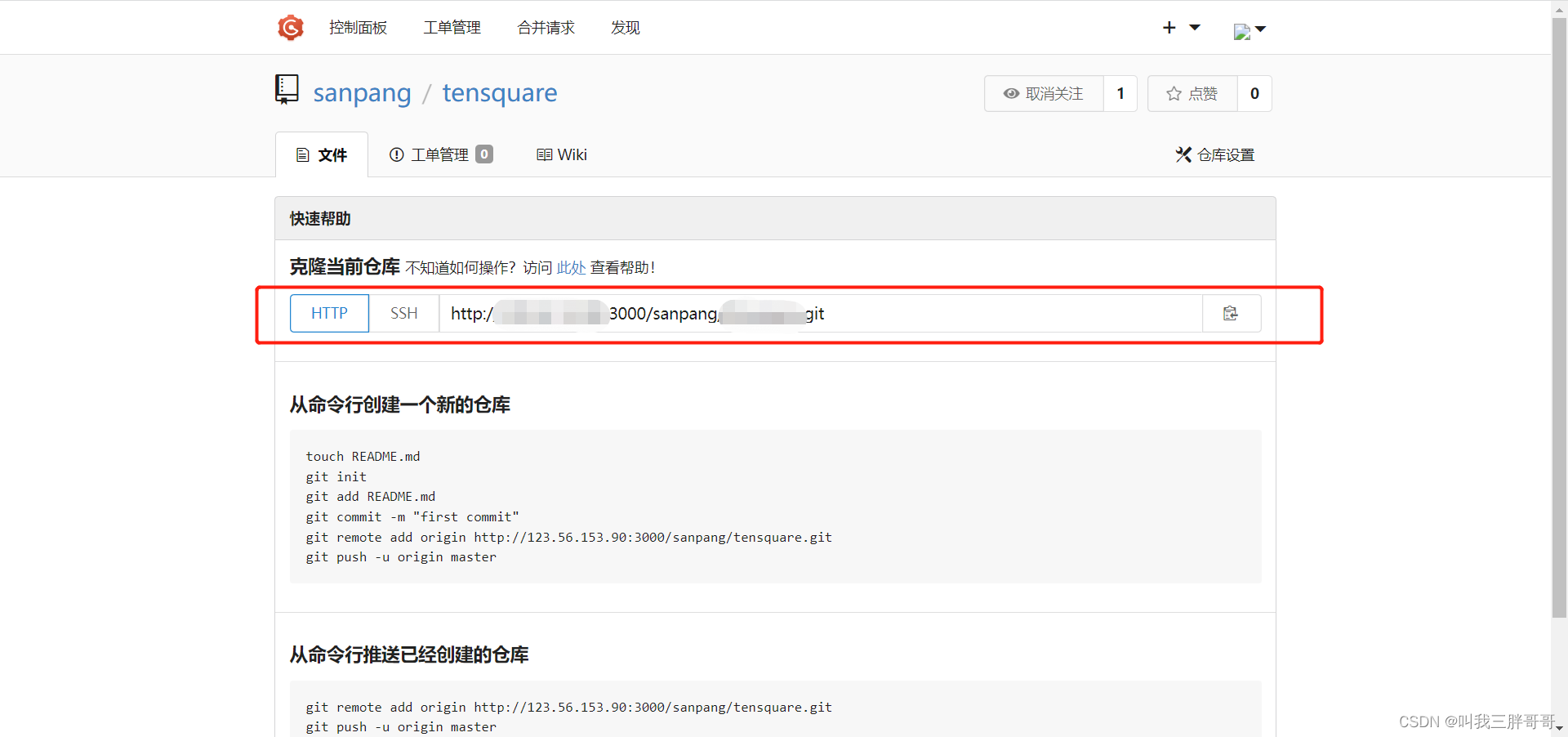Image resolution: width=1568 pixels, height=737 pixels.
Task: Click the 从命令行推送已经创建的仓库 heading
Action: pyautogui.click(x=409, y=655)
